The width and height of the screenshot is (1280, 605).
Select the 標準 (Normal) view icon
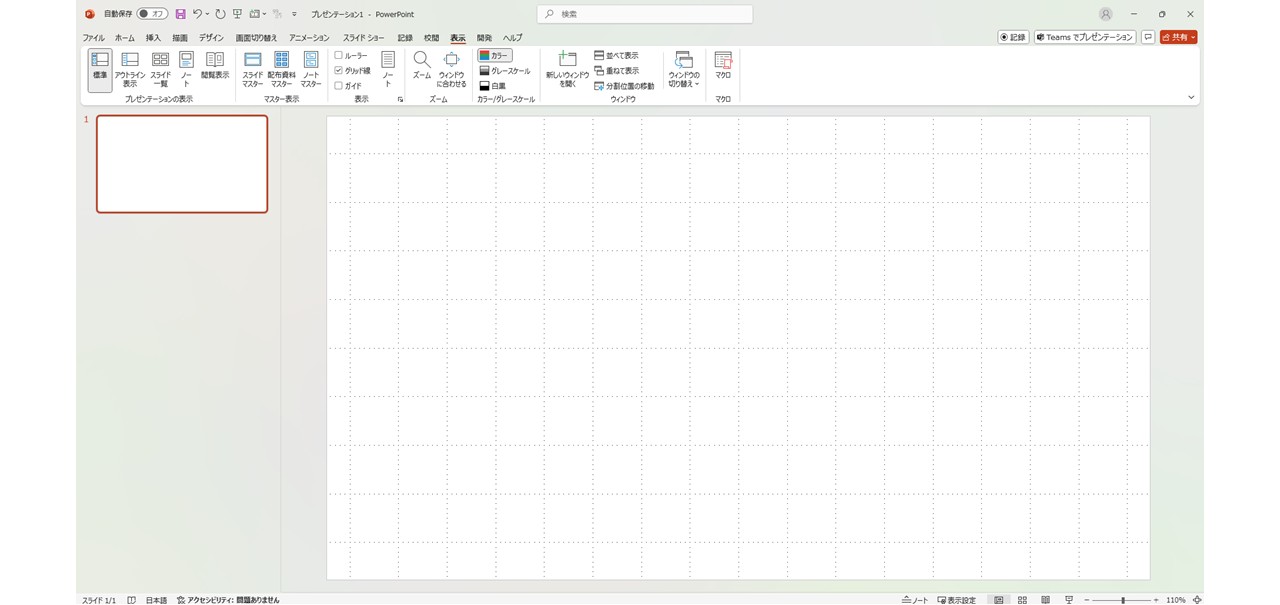point(100,70)
